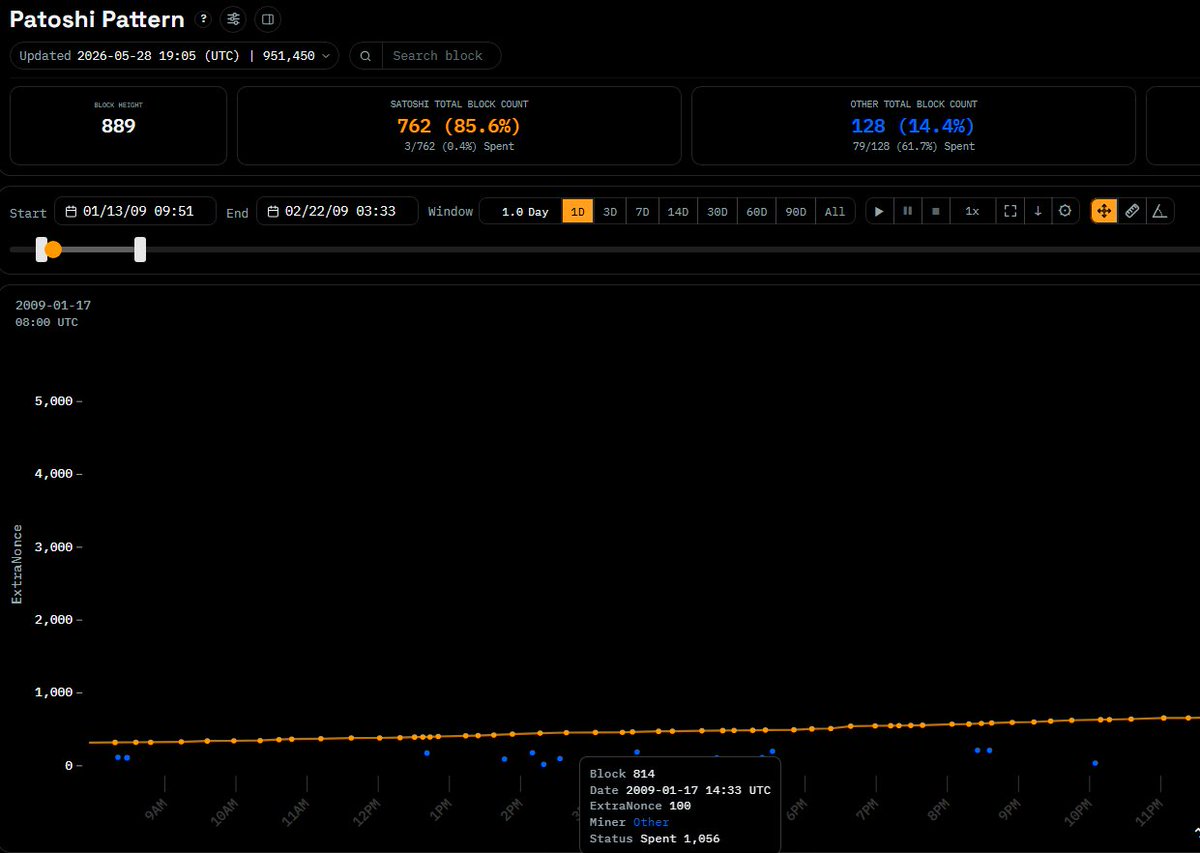
Task: Select the 7D window tab
Action: click(642, 212)
